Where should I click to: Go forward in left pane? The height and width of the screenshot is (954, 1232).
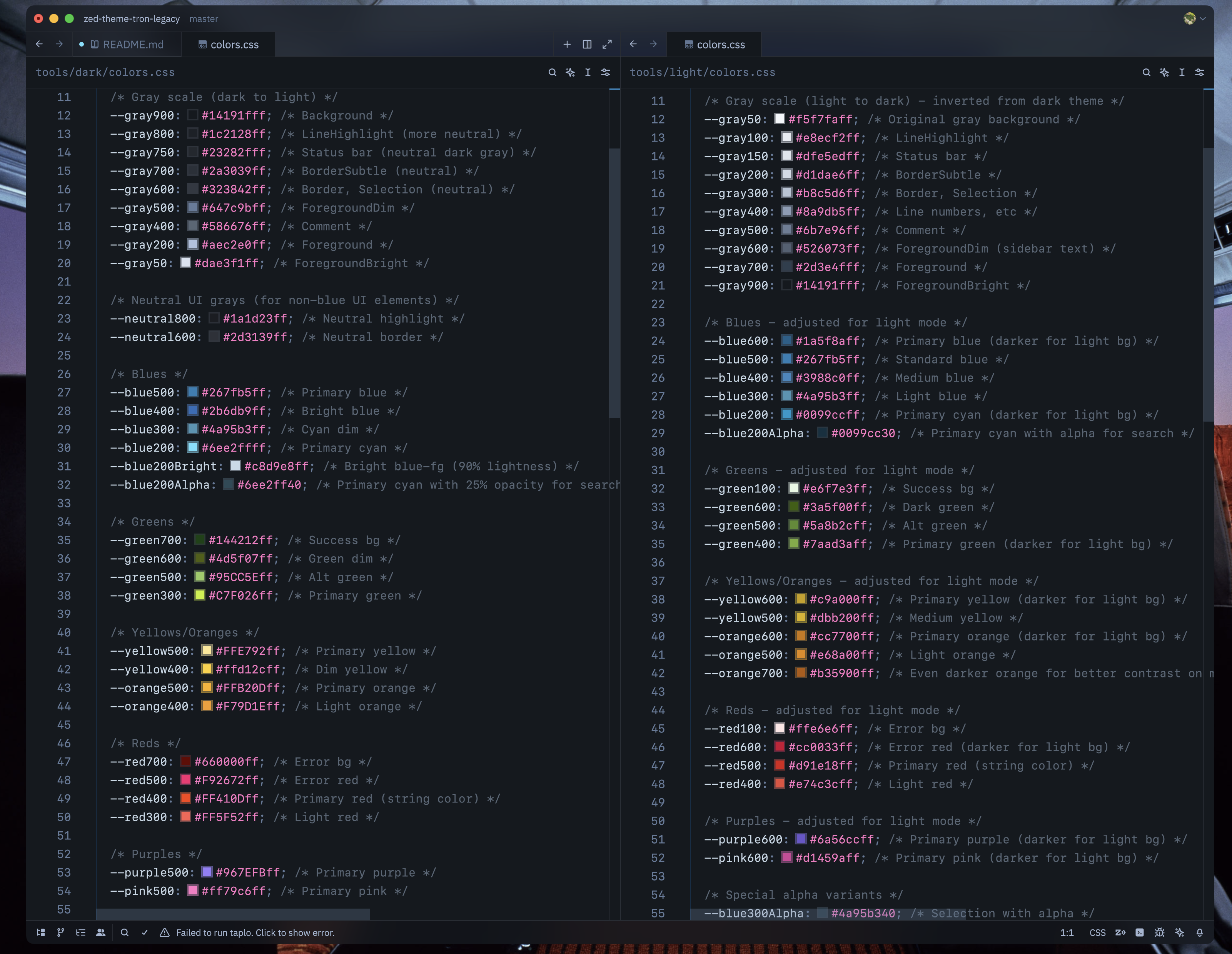click(x=58, y=44)
